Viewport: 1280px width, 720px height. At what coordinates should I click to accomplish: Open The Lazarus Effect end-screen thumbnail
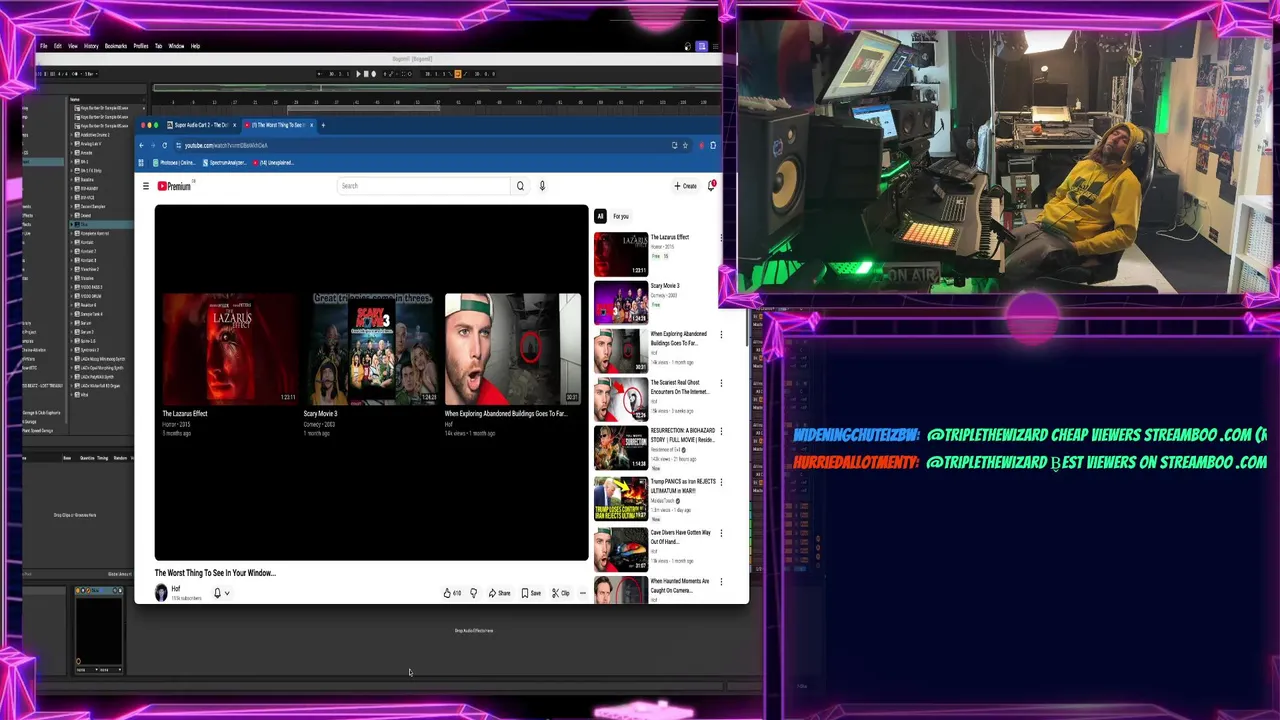click(x=231, y=348)
